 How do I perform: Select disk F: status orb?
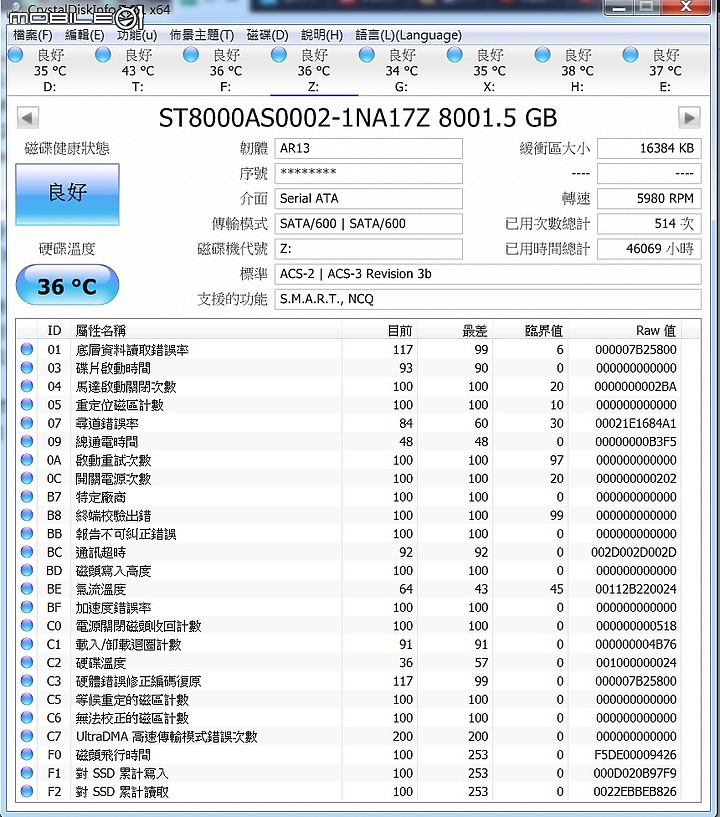(x=191, y=54)
